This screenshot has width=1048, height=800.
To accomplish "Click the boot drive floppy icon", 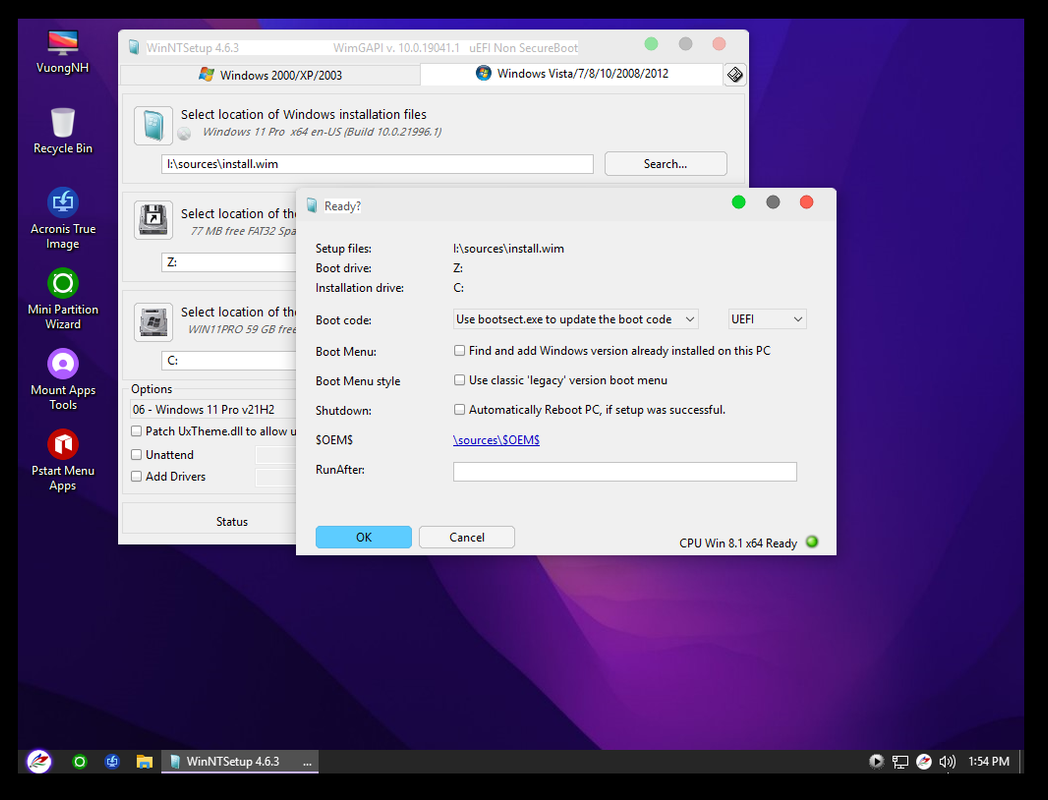I will coord(153,220).
